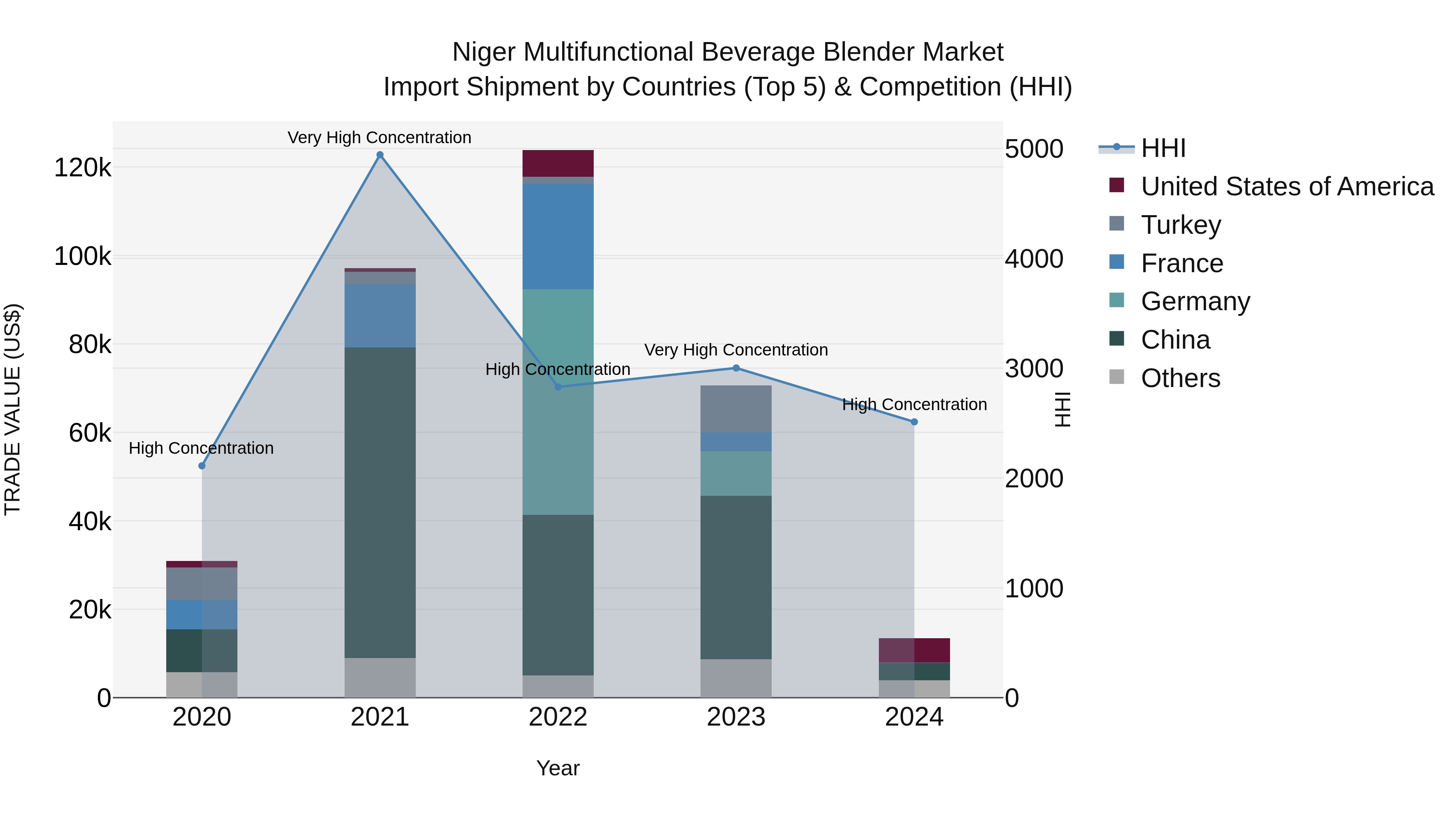The height and width of the screenshot is (819, 1456).
Task: Click the 5000 right axis tick label
Action: coord(1034,149)
